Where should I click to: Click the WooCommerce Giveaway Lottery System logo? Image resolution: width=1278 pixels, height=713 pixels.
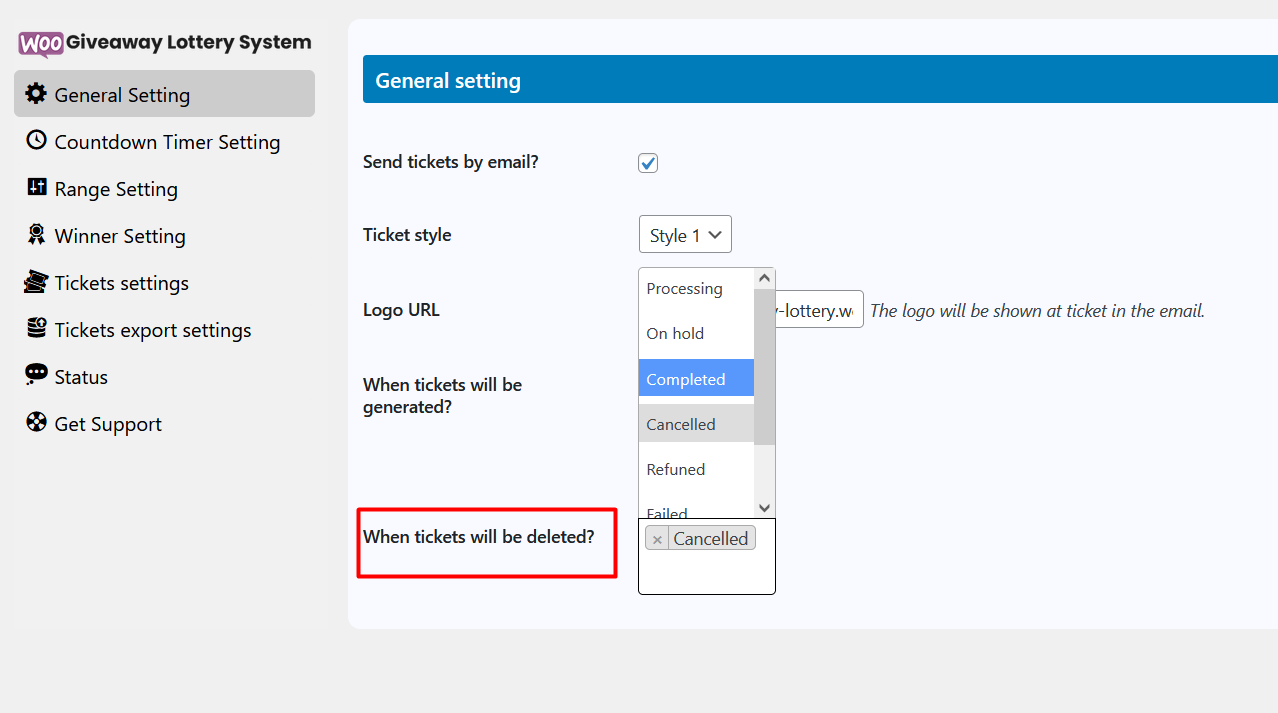165,43
